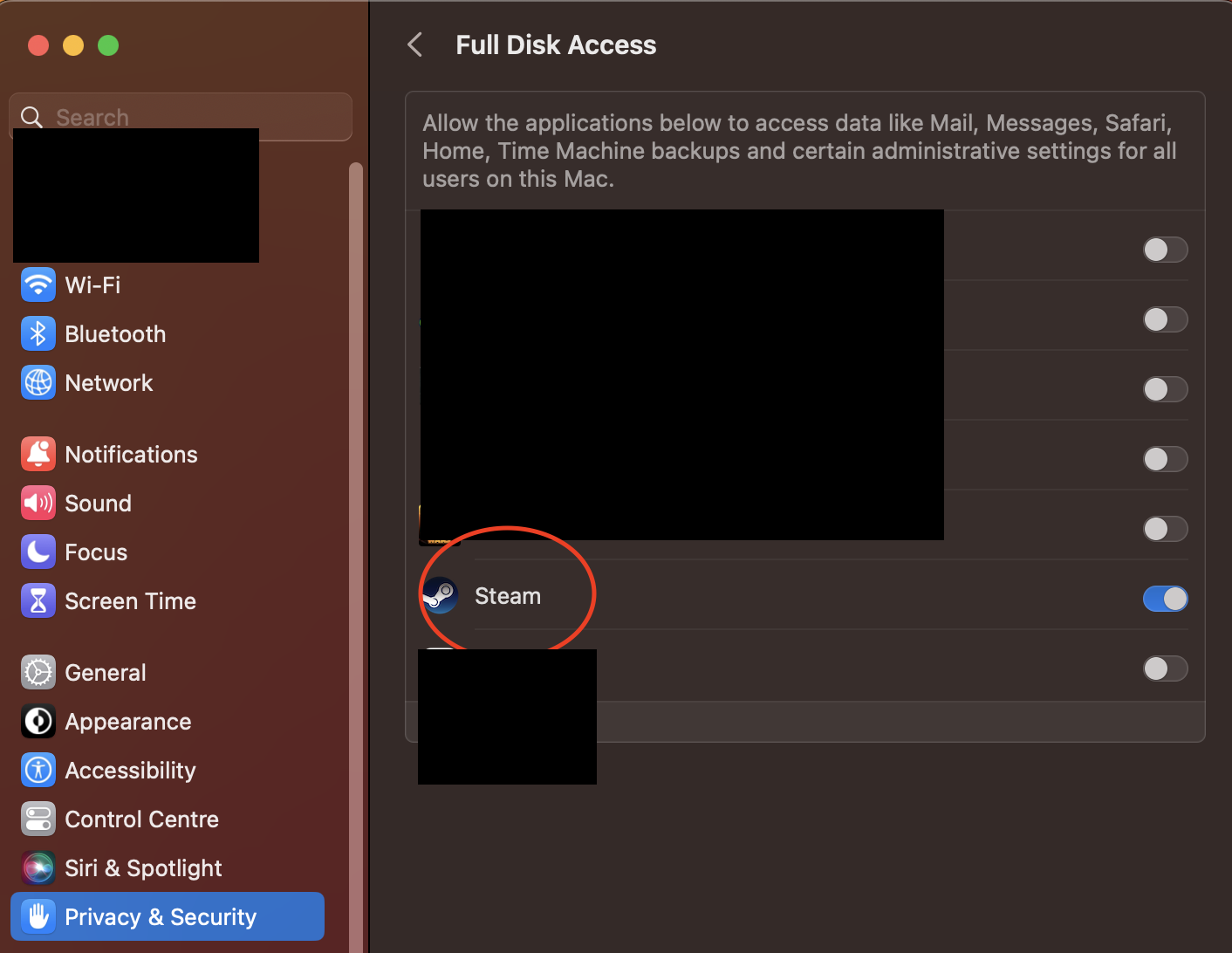The height and width of the screenshot is (953, 1232).
Task: Click the Steam app icon
Action: coord(440,596)
